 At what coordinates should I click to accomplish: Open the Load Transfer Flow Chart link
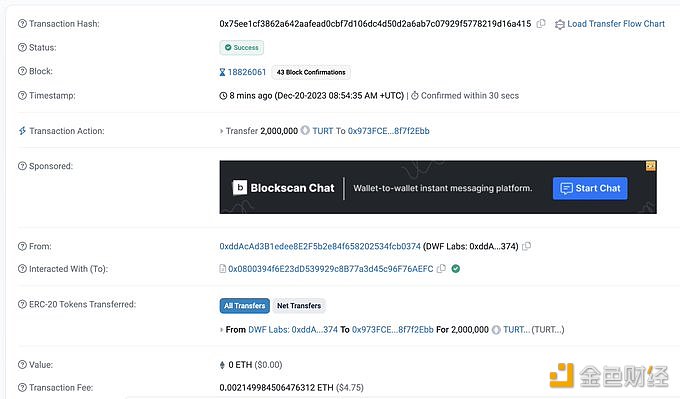[x=610, y=24]
